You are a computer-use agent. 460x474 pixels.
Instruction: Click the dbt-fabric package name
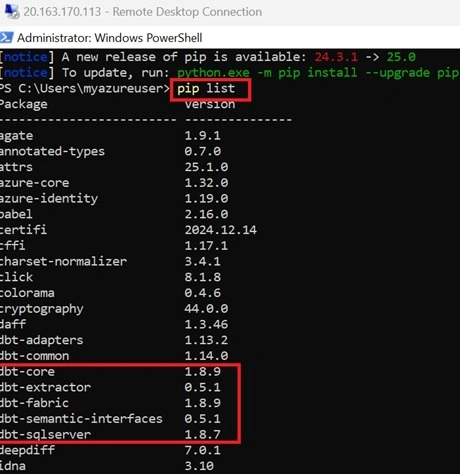coord(34,403)
